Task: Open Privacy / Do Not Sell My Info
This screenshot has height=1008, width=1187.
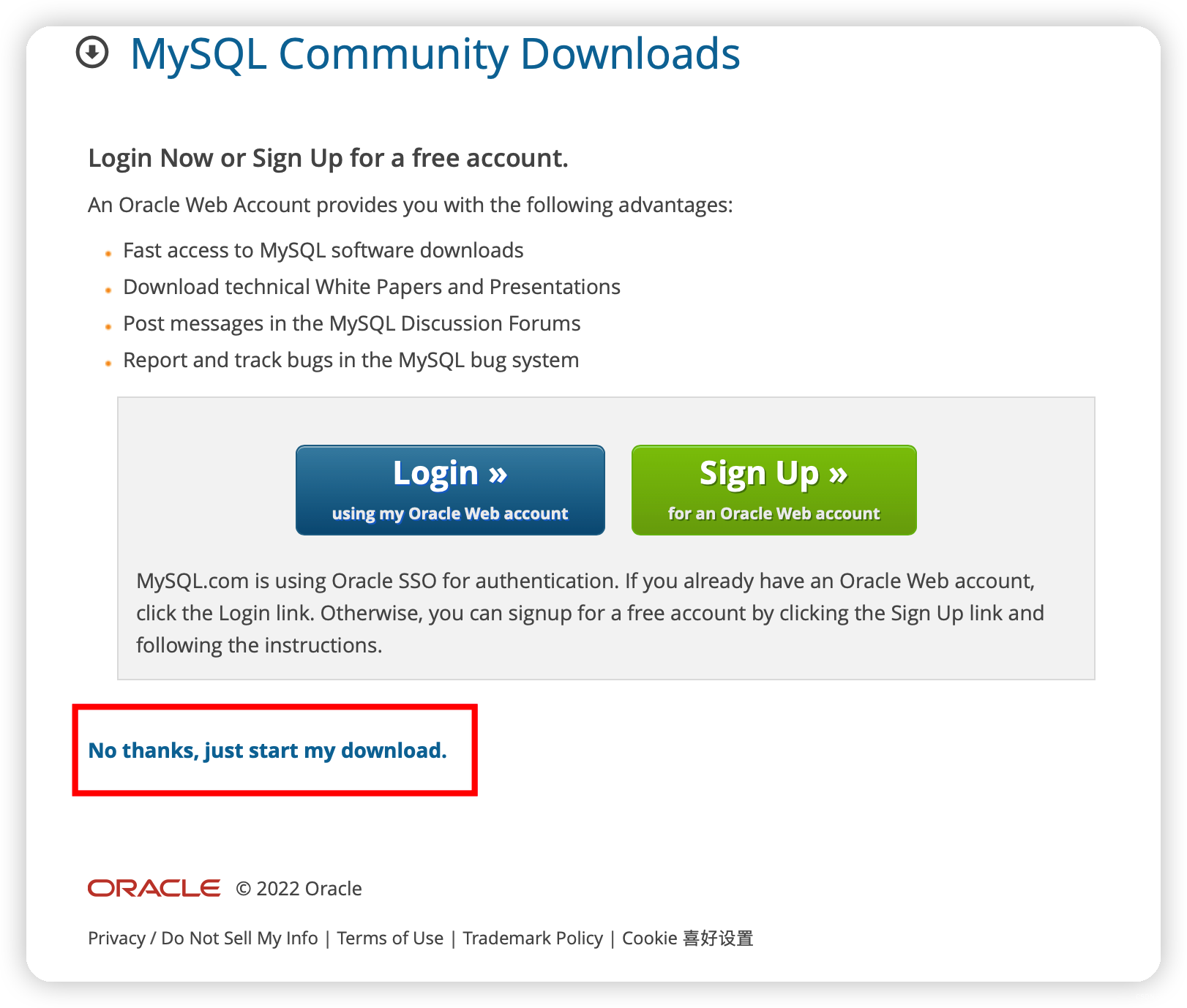Action: pyautogui.click(x=203, y=938)
